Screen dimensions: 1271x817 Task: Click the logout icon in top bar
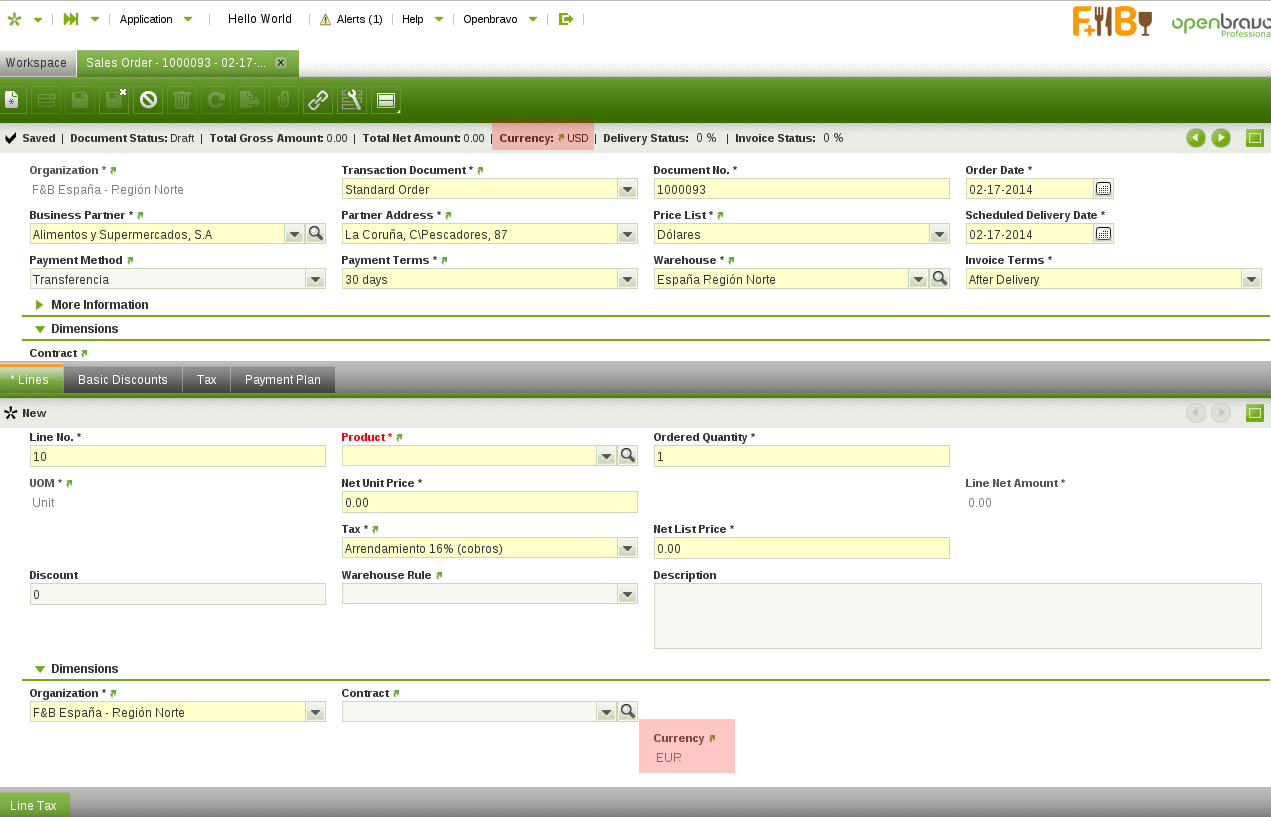tap(565, 19)
